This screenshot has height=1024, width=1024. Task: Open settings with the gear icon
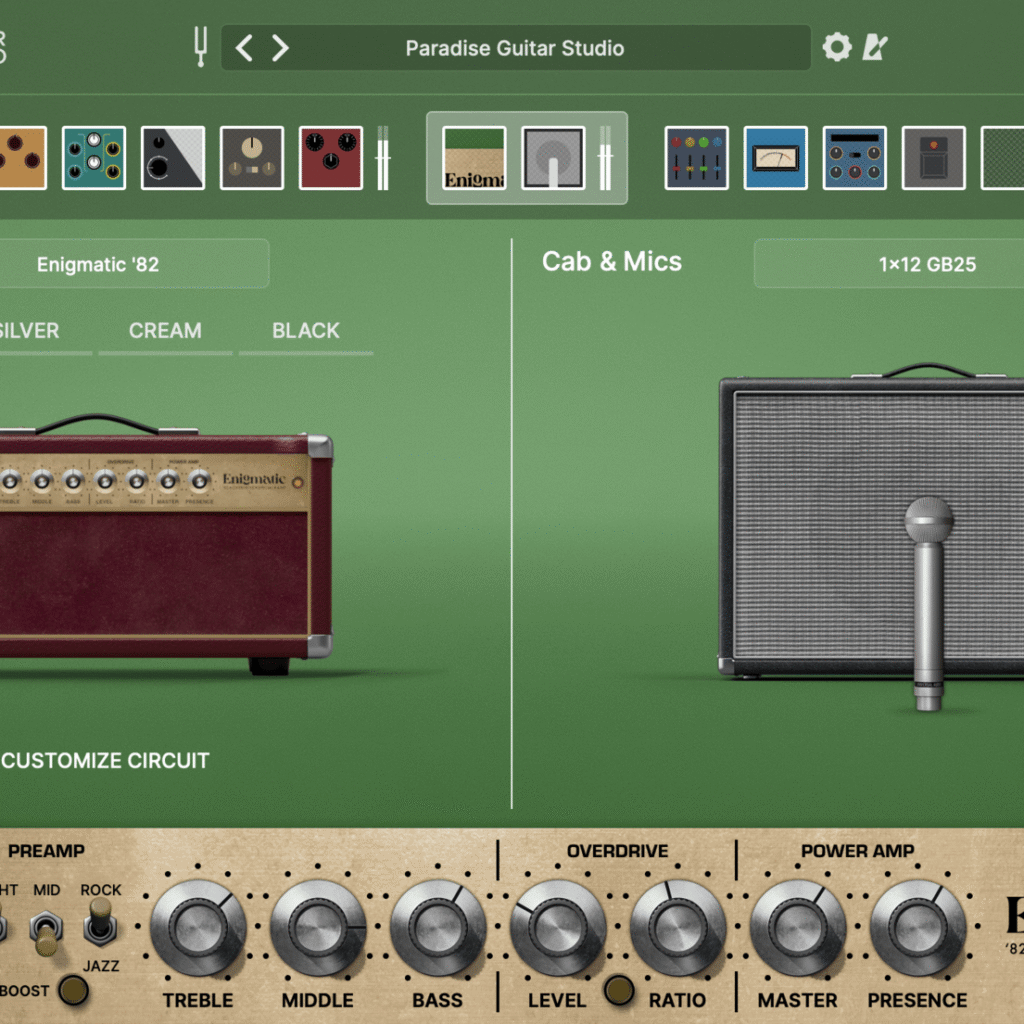(836, 47)
